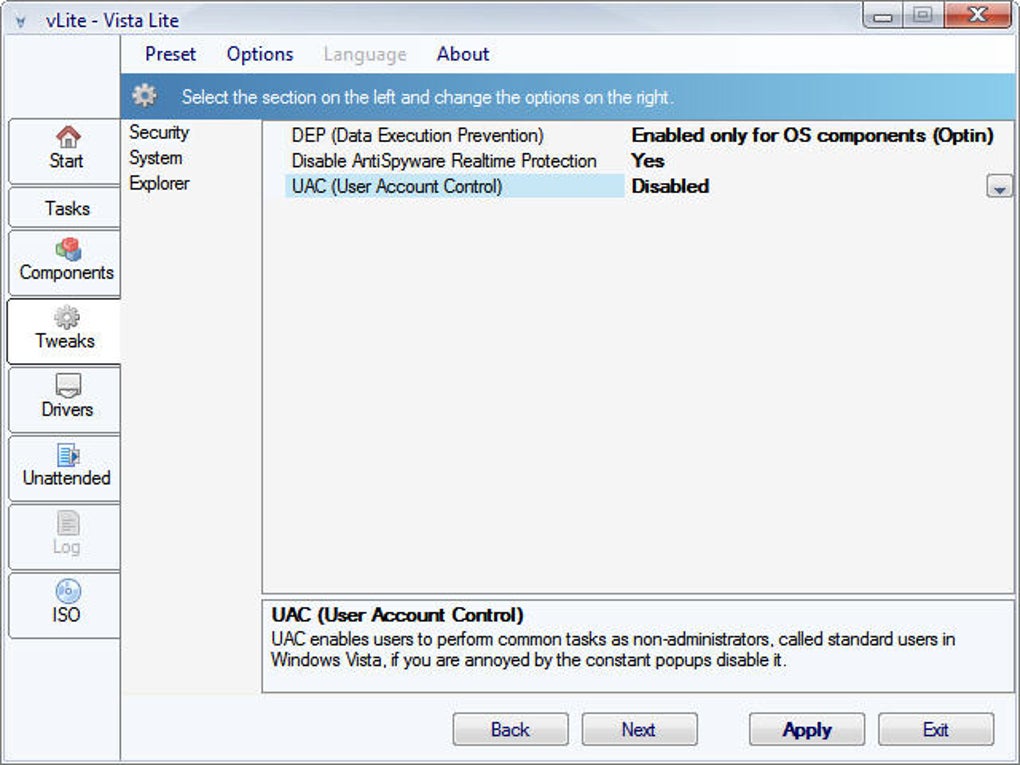Select the Components colored cubes icon

68,248
